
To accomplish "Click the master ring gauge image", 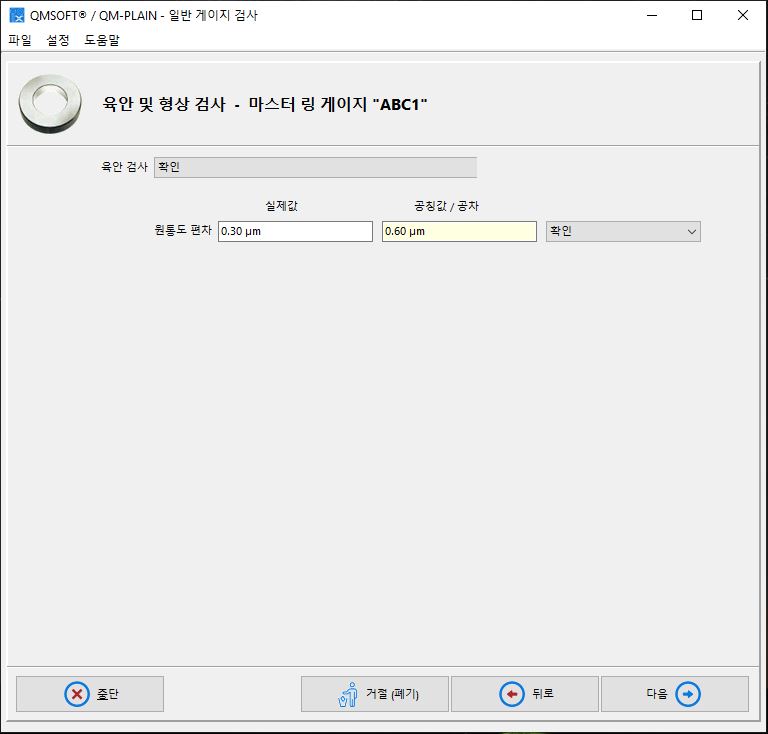I will click(x=50, y=104).
